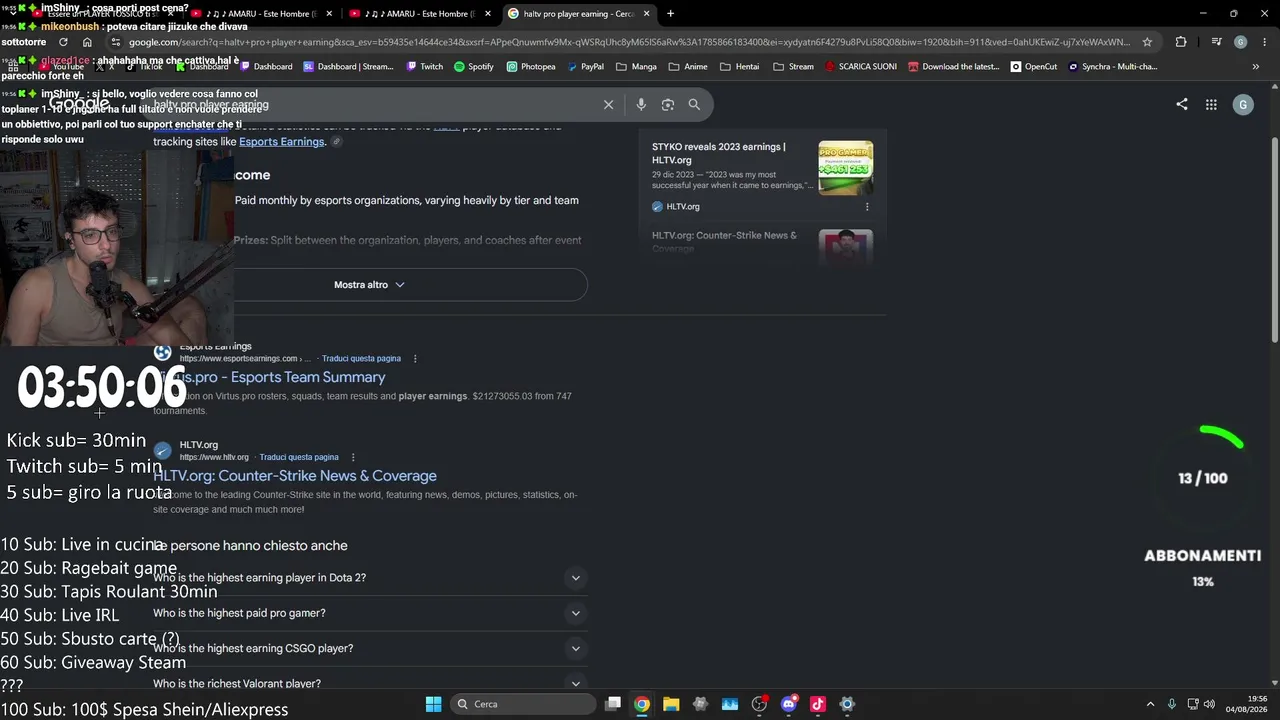Open the OpenCut bookmark
Image resolution: width=1280 pixels, height=720 pixels.
pos(1033,67)
